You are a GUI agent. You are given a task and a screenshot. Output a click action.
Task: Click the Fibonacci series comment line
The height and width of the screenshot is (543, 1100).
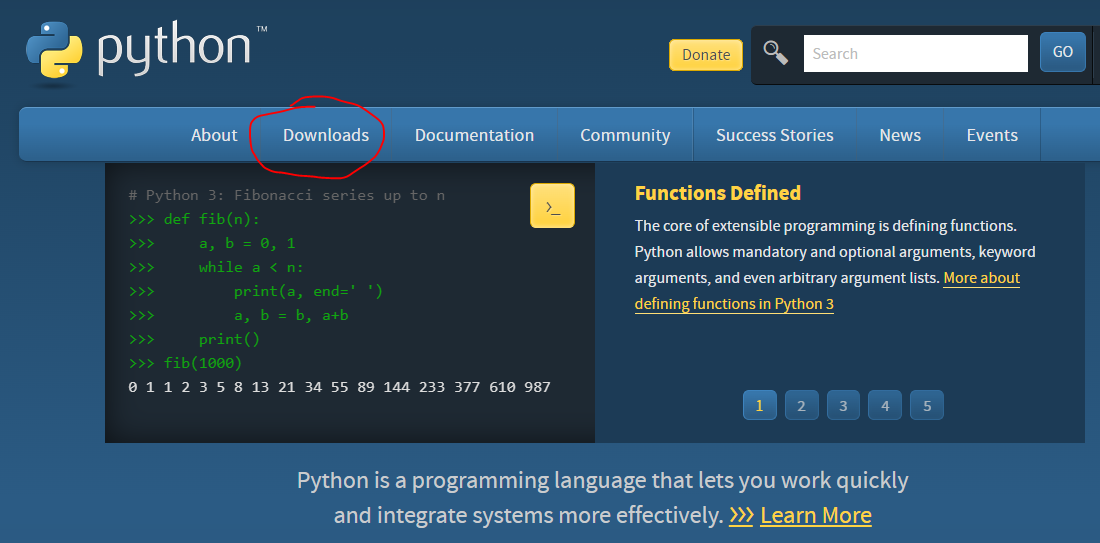click(x=287, y=195)
